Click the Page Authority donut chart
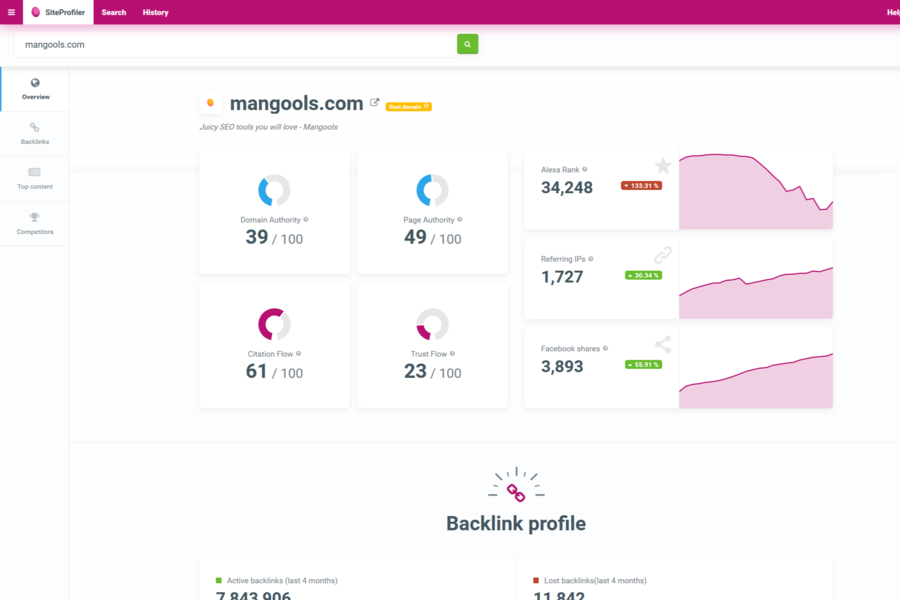Screen dimensions: 900x600 click(432, 190)
